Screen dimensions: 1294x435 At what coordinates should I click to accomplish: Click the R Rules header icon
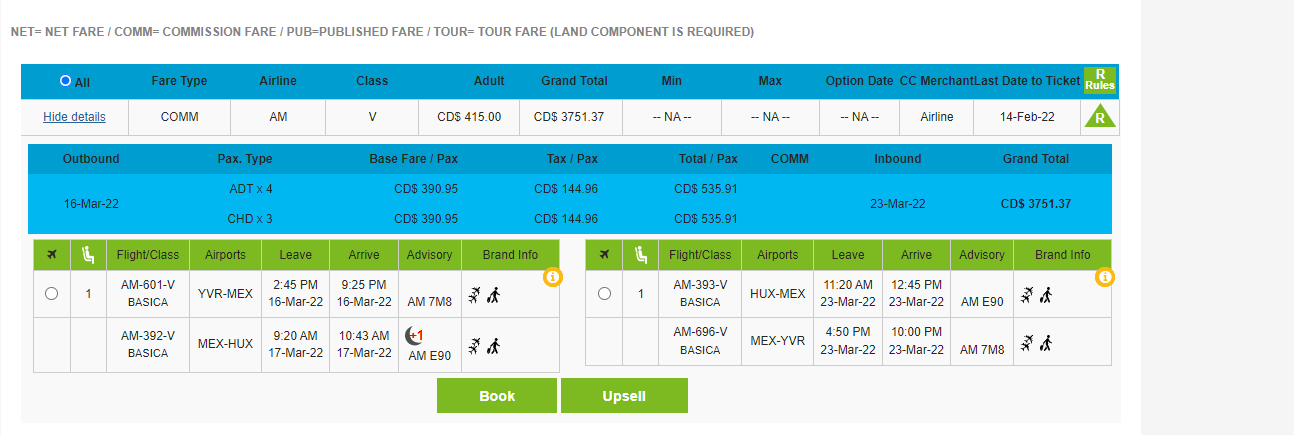tap(1100, 80)
